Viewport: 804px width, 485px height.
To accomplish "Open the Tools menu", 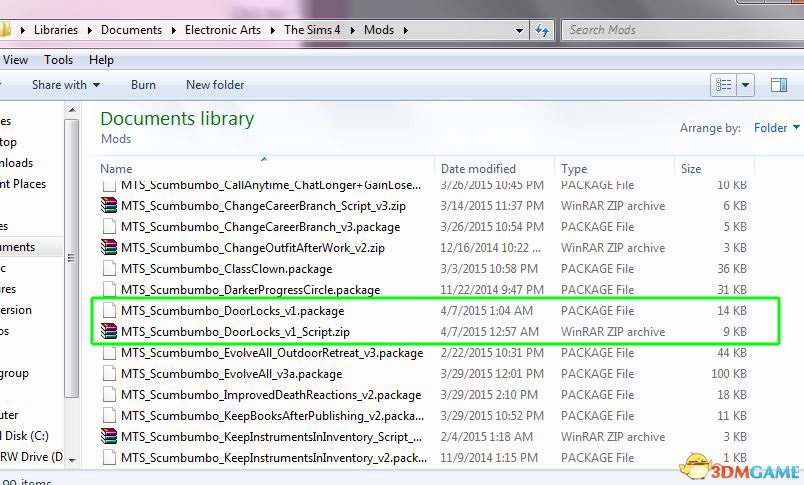I will [x=58, y=60].
